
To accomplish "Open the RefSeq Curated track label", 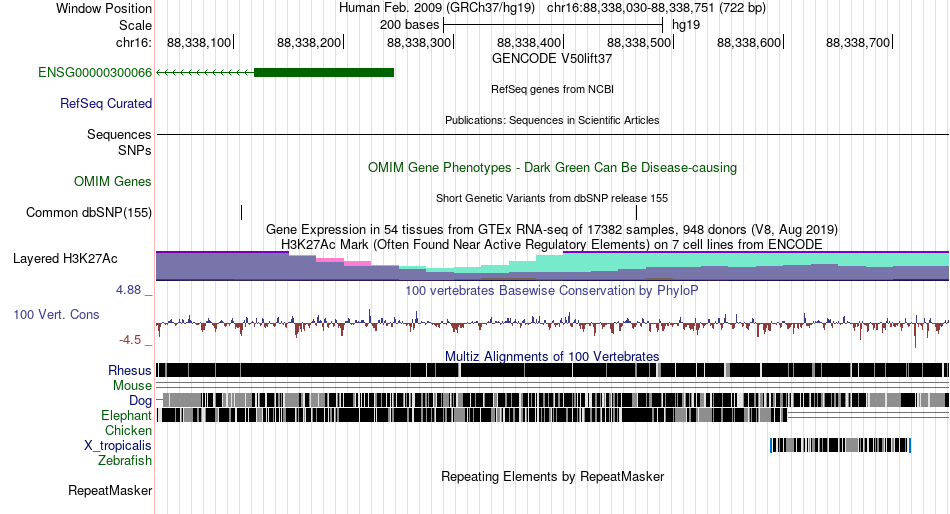I will pyautogui.click(x=106, y=104).
